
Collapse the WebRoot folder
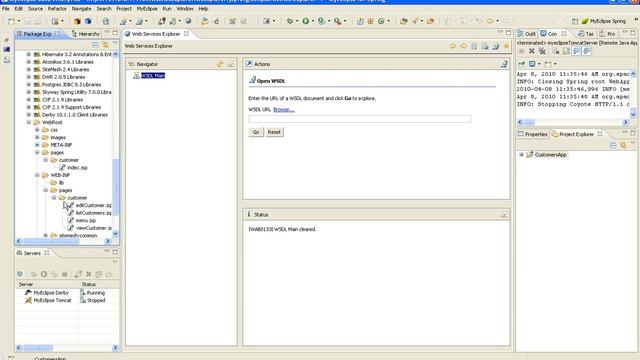pos(29,122)
